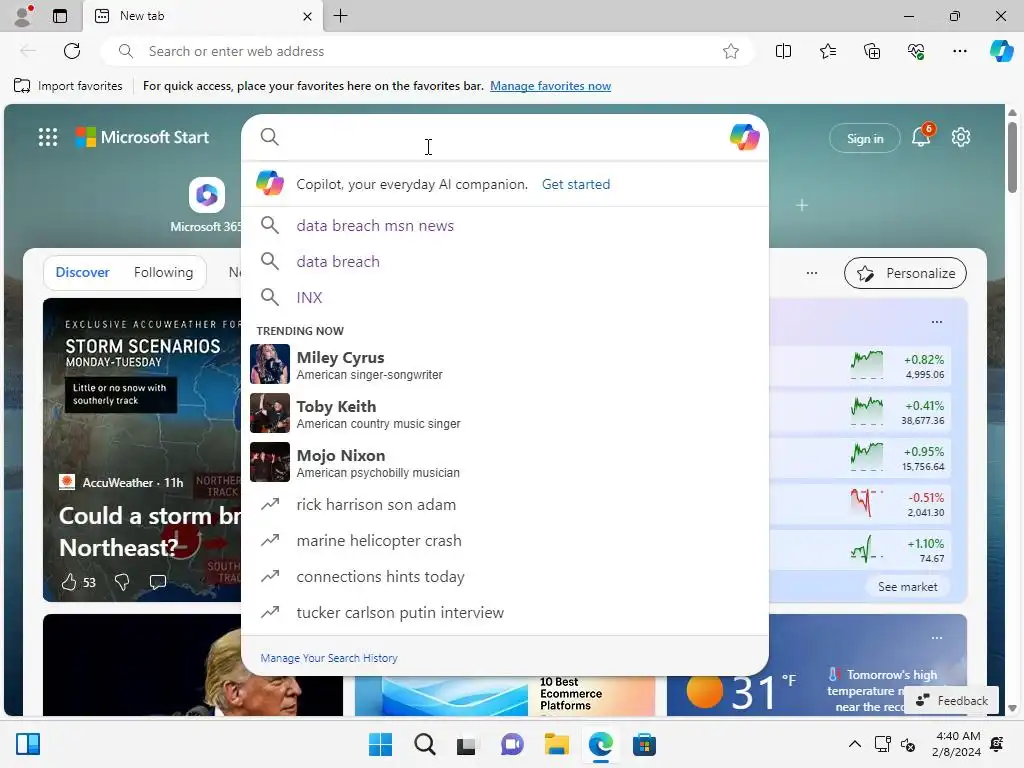
Task: Click the Microsoft Start logo
Action: (x=142, y=137)
